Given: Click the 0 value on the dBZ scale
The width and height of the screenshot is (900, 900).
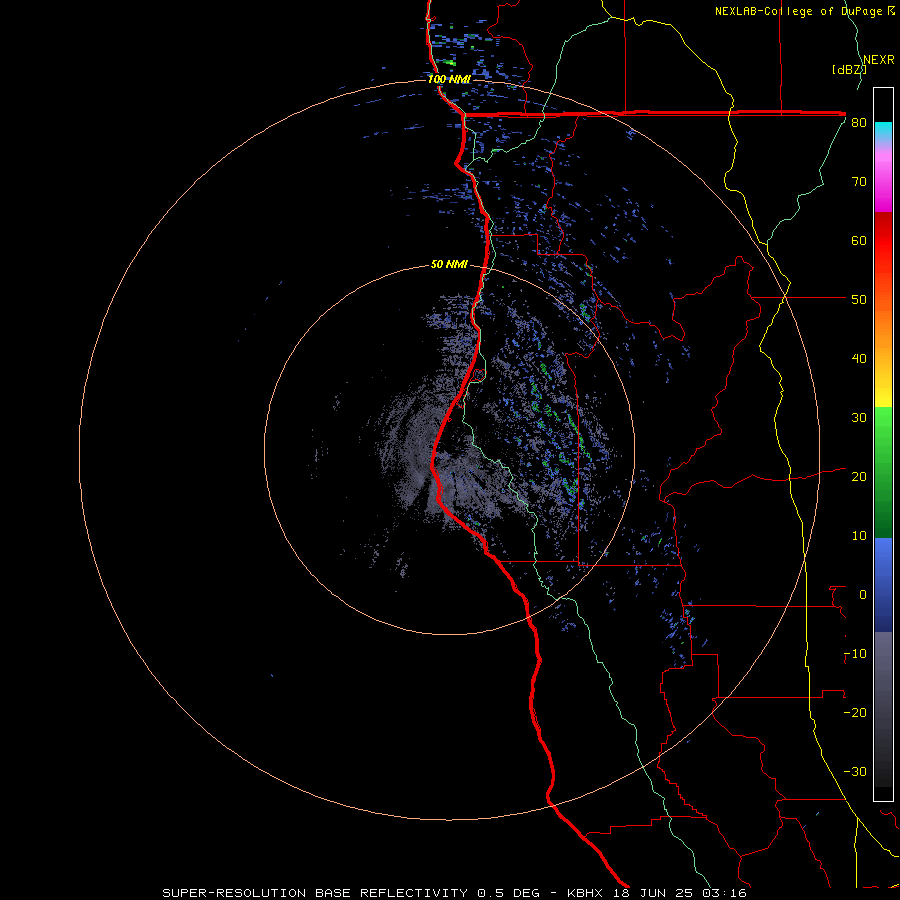Looking at the screenshot, I should (863, 596).
